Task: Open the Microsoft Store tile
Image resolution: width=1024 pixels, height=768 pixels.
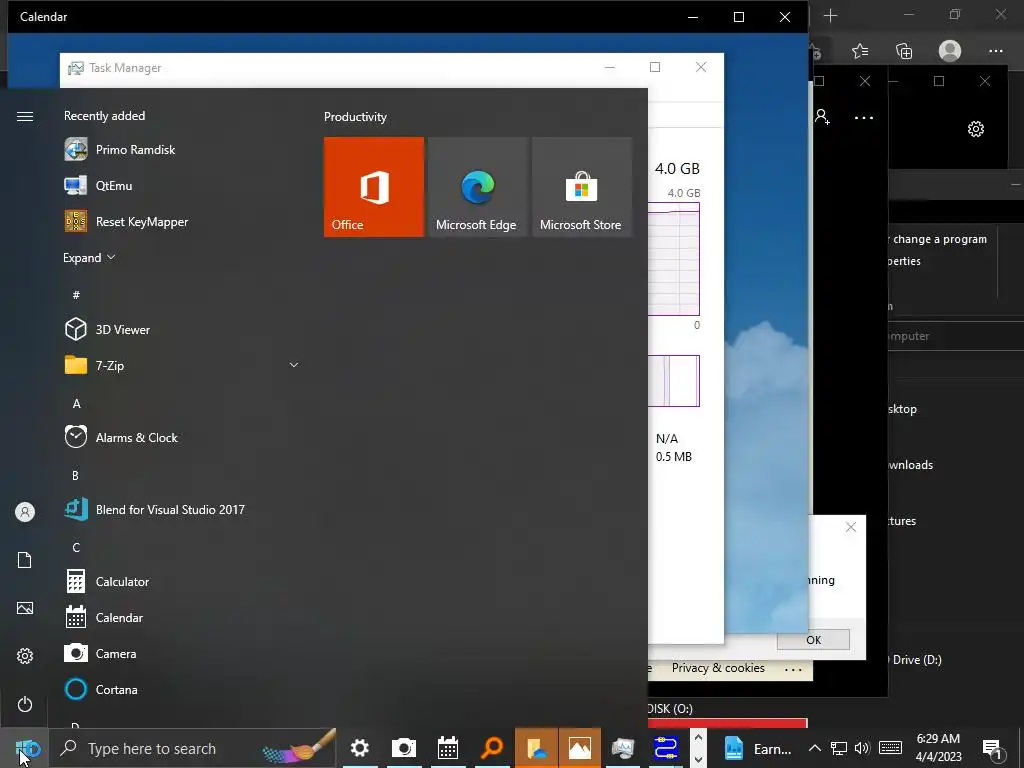Action: [x=582, y=187]
